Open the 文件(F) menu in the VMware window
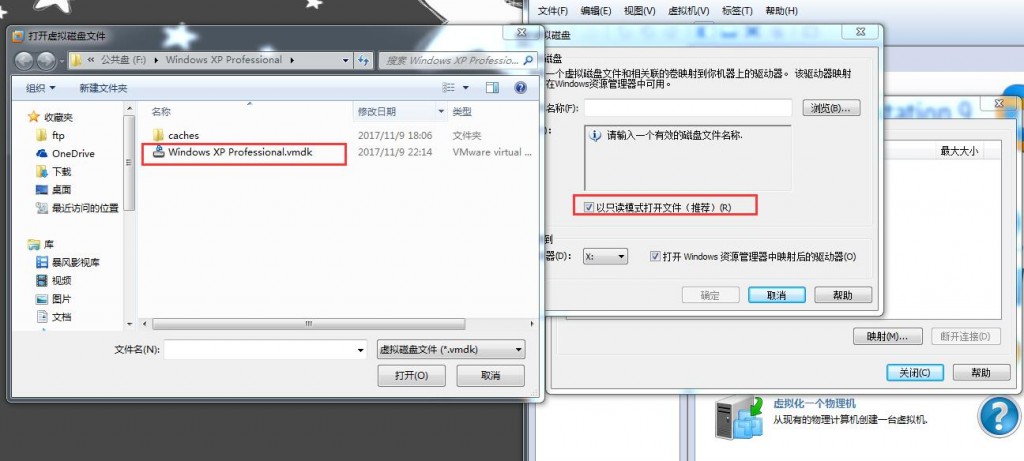 coord(553,11)
